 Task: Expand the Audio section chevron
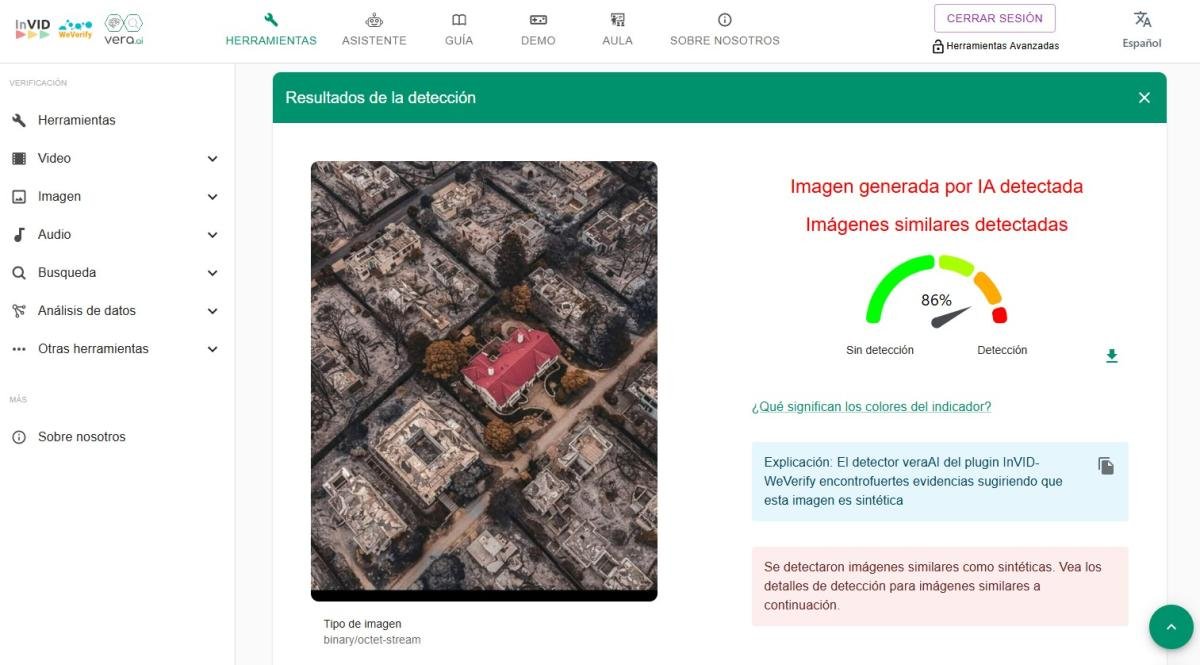(x=212, y=235)
